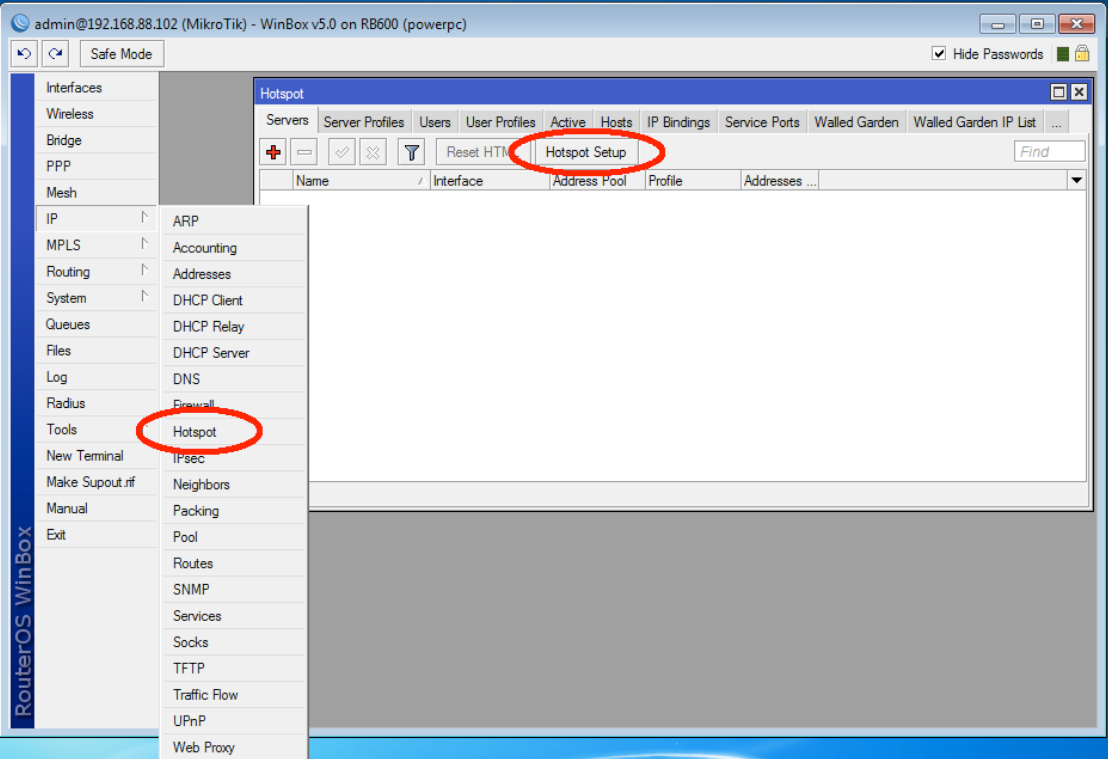Image resolution: width=1108 pixels, height=759 pixels.
Task: Select ARP from IP submenu
Action: [235, 221]
